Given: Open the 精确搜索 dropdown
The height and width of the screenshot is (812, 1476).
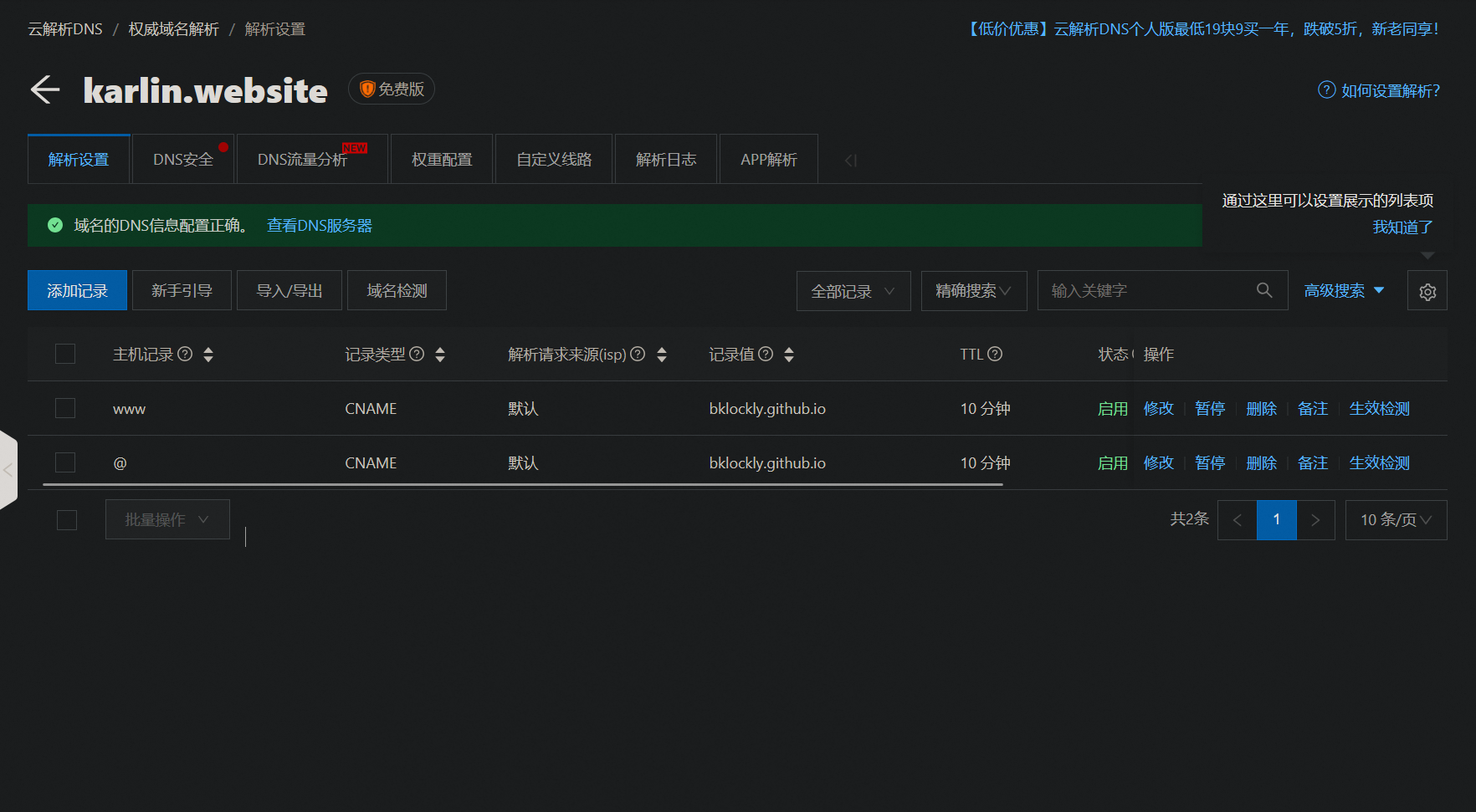Looking at the screenshot, I should coord(974,291).
